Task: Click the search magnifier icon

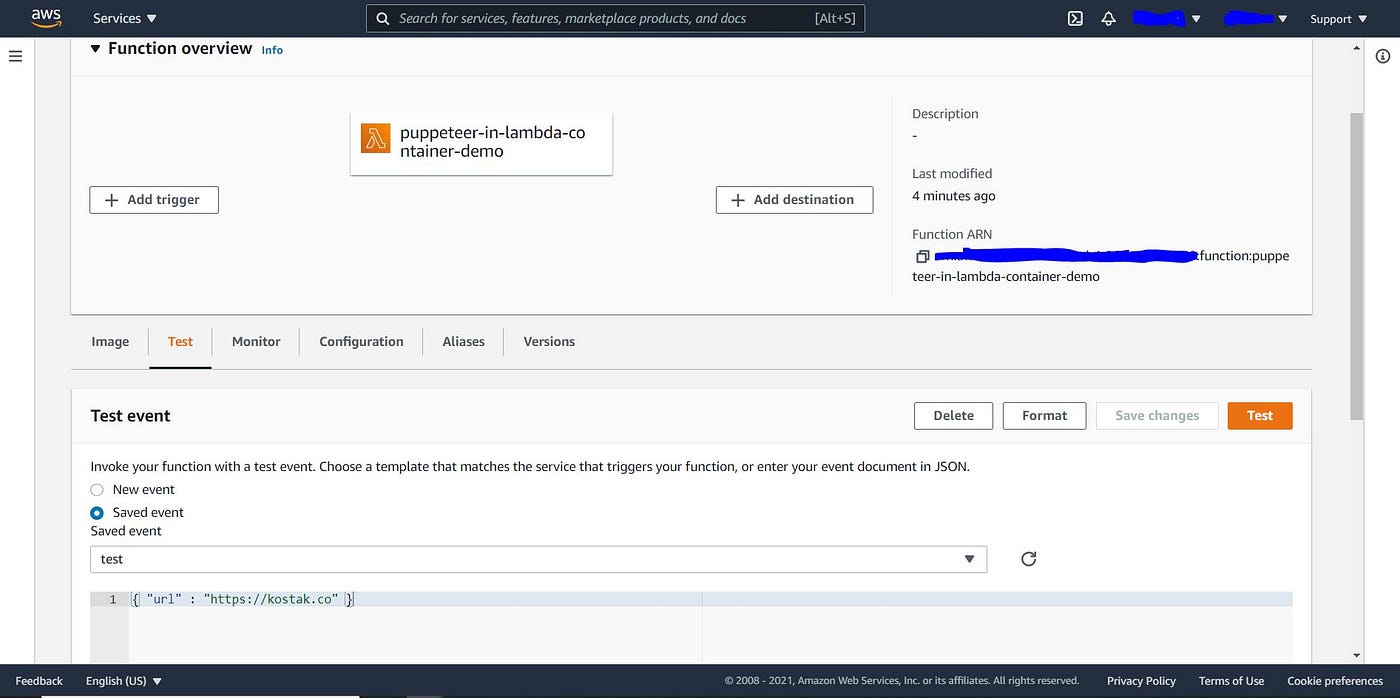Action: 383,18
